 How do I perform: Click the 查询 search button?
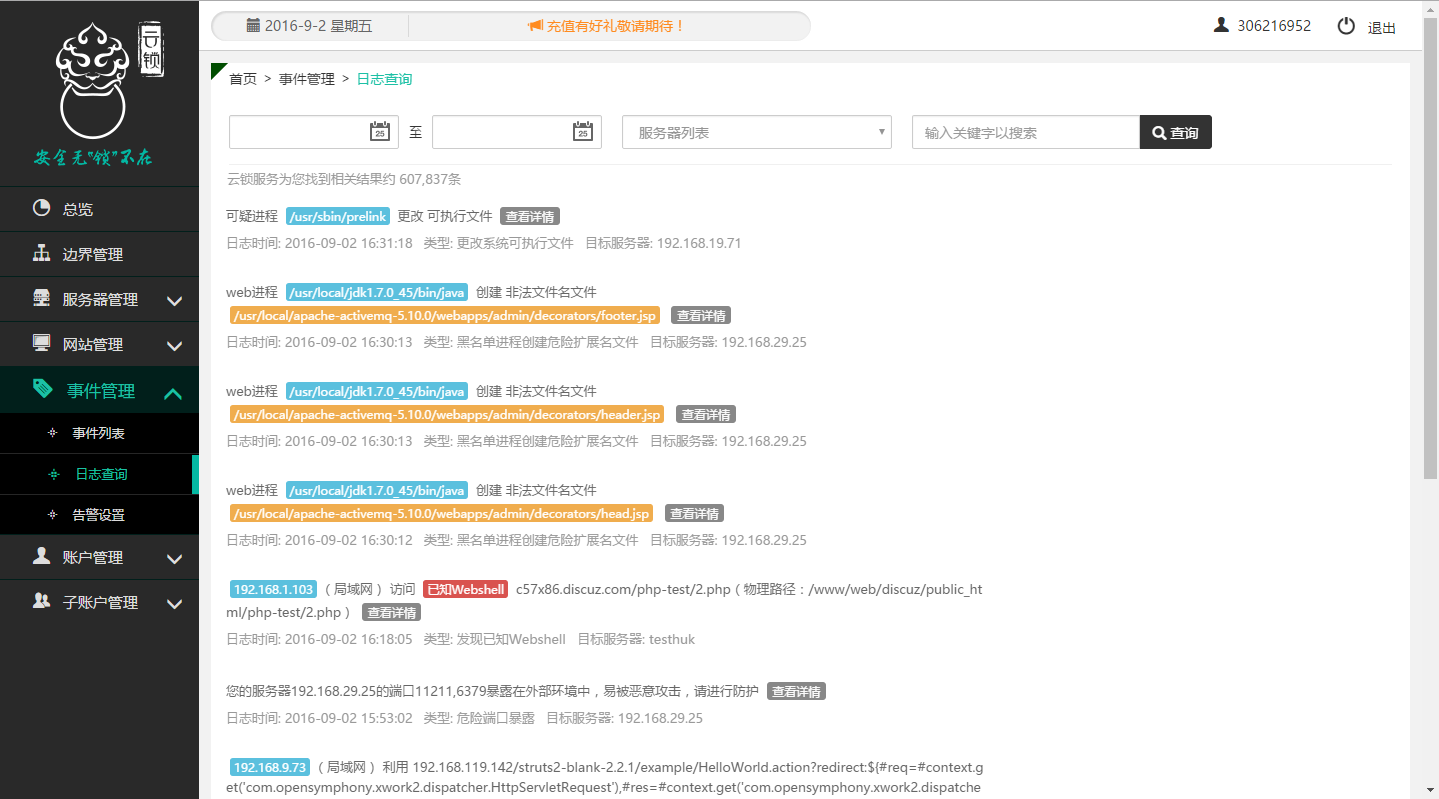[x=1176, y=132]
